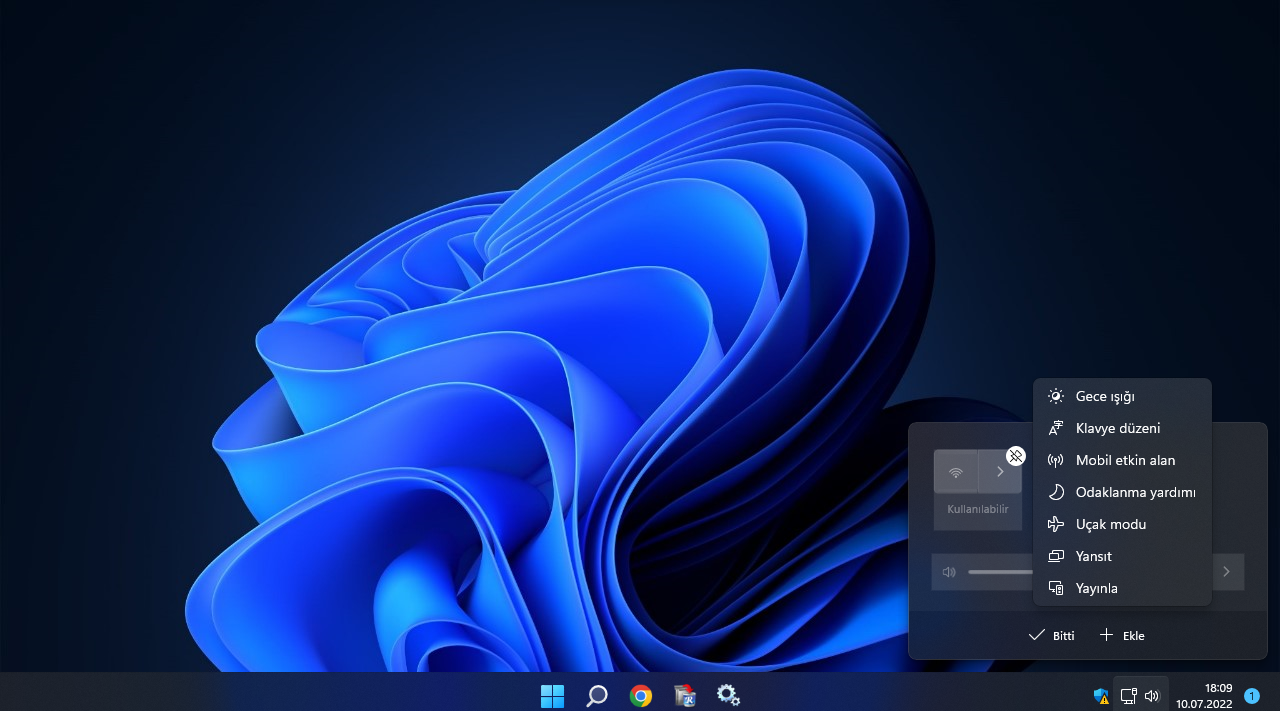Click Windows Security shield tray icon

1101,696
